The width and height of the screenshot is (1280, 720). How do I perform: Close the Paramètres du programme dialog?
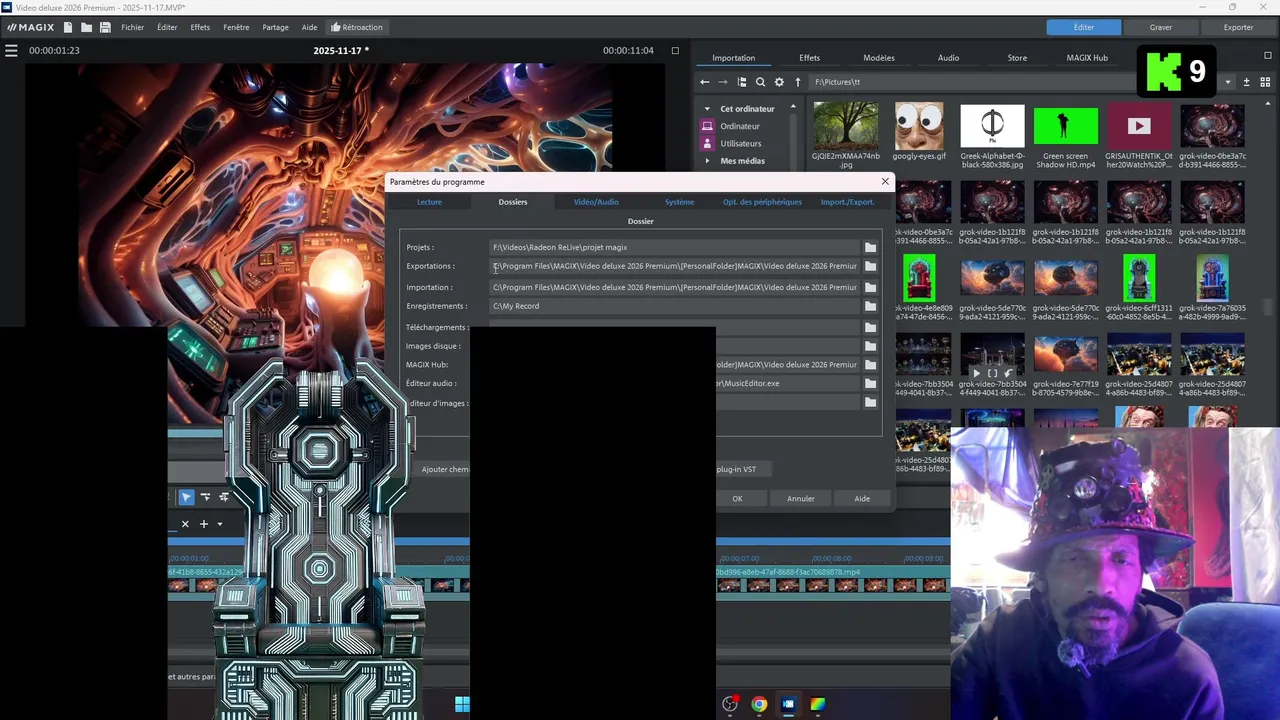tap(885, 181)
